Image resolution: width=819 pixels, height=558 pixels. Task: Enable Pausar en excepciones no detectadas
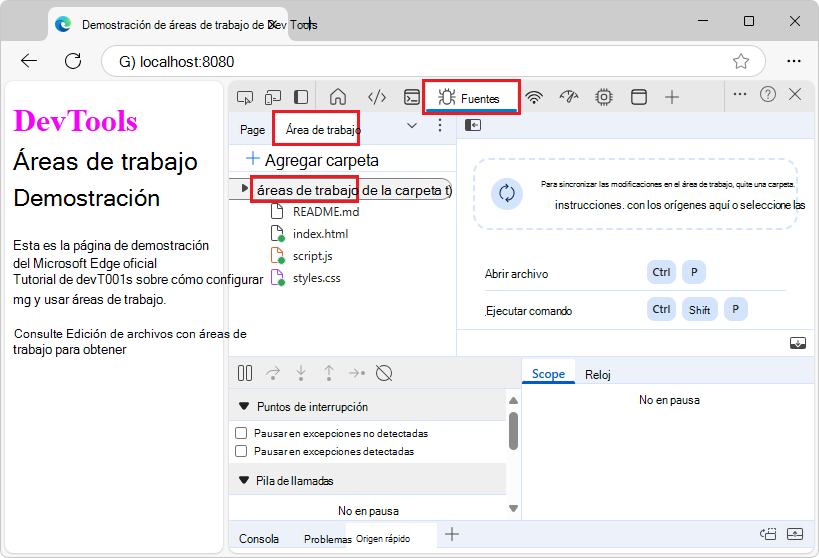241,433
